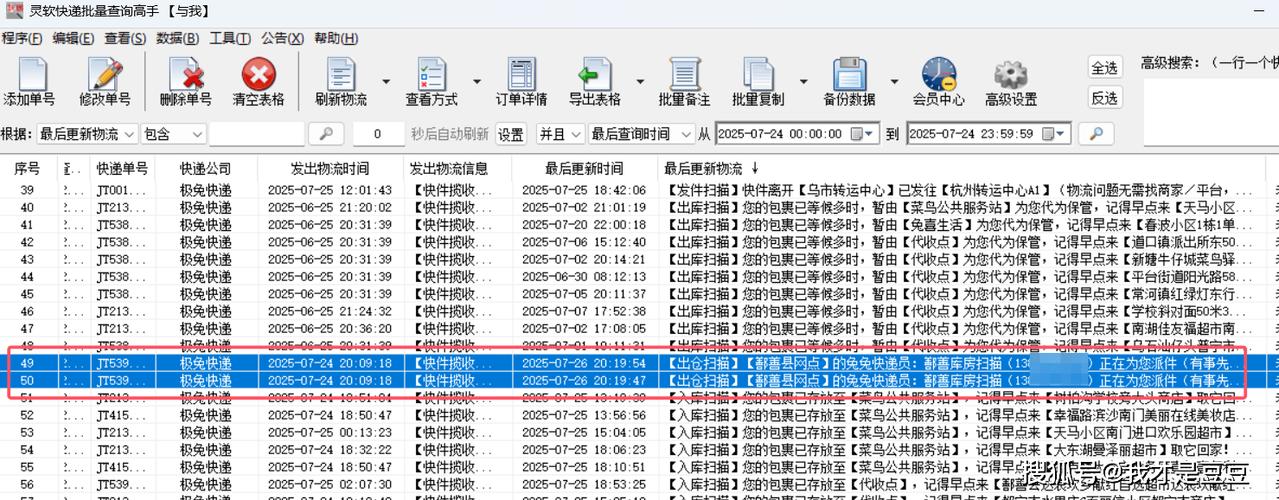Image resolution: width=1279 pixels, height=500 pixels.
Task: Click the auto-refresh seconds field showing 0
Action: click(377, 134)
